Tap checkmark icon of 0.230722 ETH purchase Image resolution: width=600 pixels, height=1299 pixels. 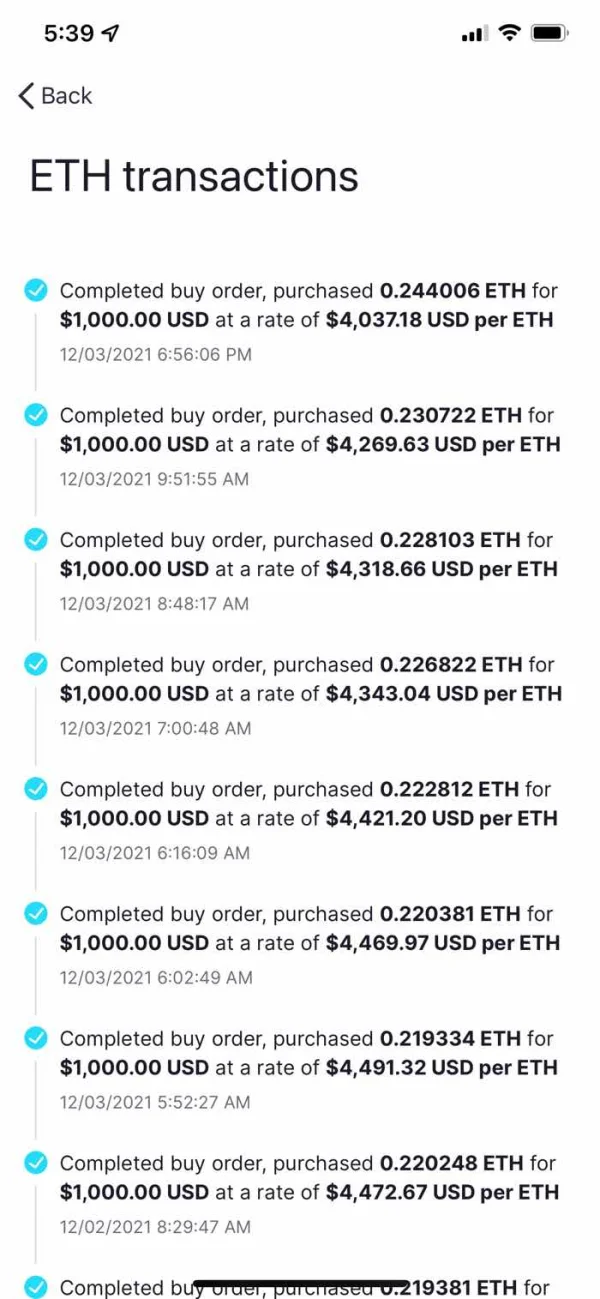36,415
